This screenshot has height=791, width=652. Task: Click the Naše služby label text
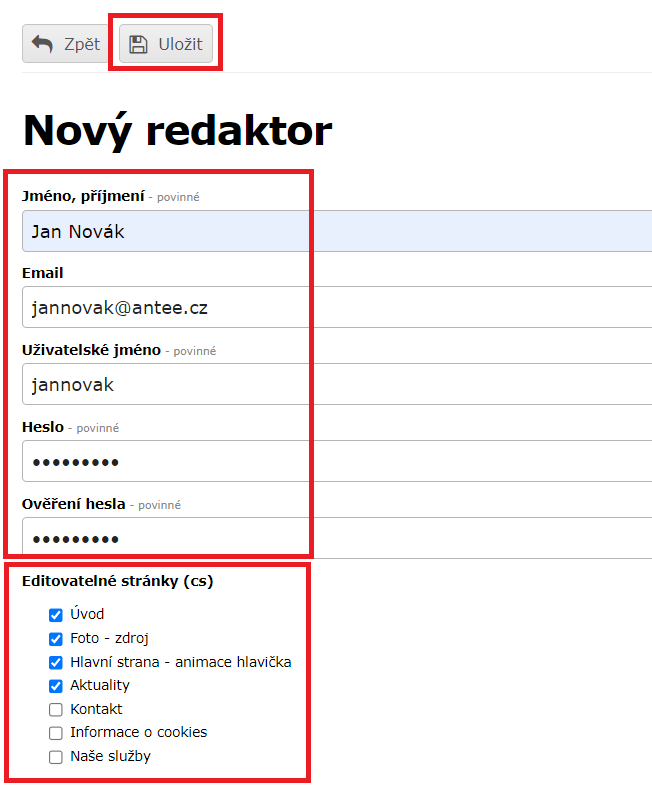(x=110, y=757)
